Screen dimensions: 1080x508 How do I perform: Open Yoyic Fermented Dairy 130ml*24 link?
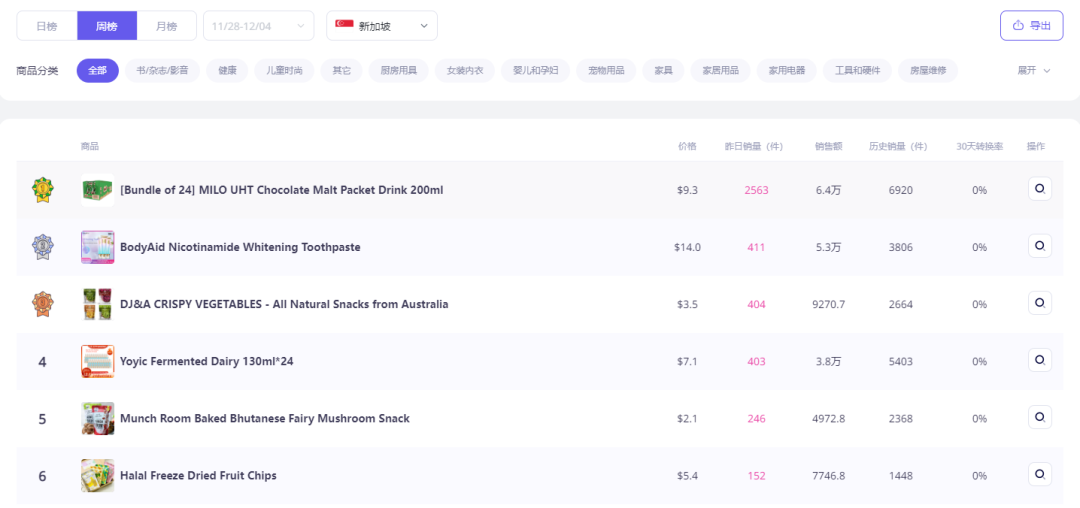(207, 361)
